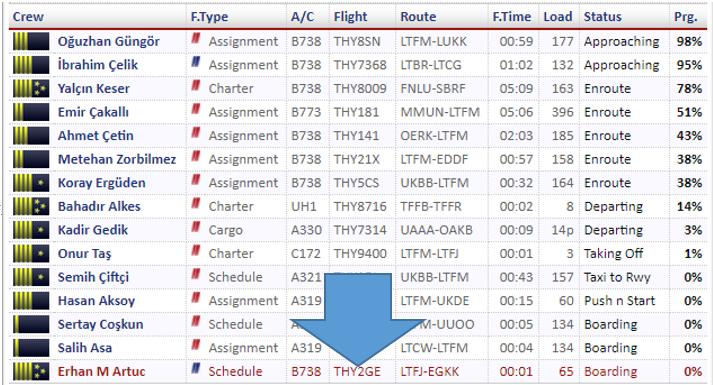Open pilot Metehan Zorbilmez's profile link
713x385 pixels.
click(117, 160)
